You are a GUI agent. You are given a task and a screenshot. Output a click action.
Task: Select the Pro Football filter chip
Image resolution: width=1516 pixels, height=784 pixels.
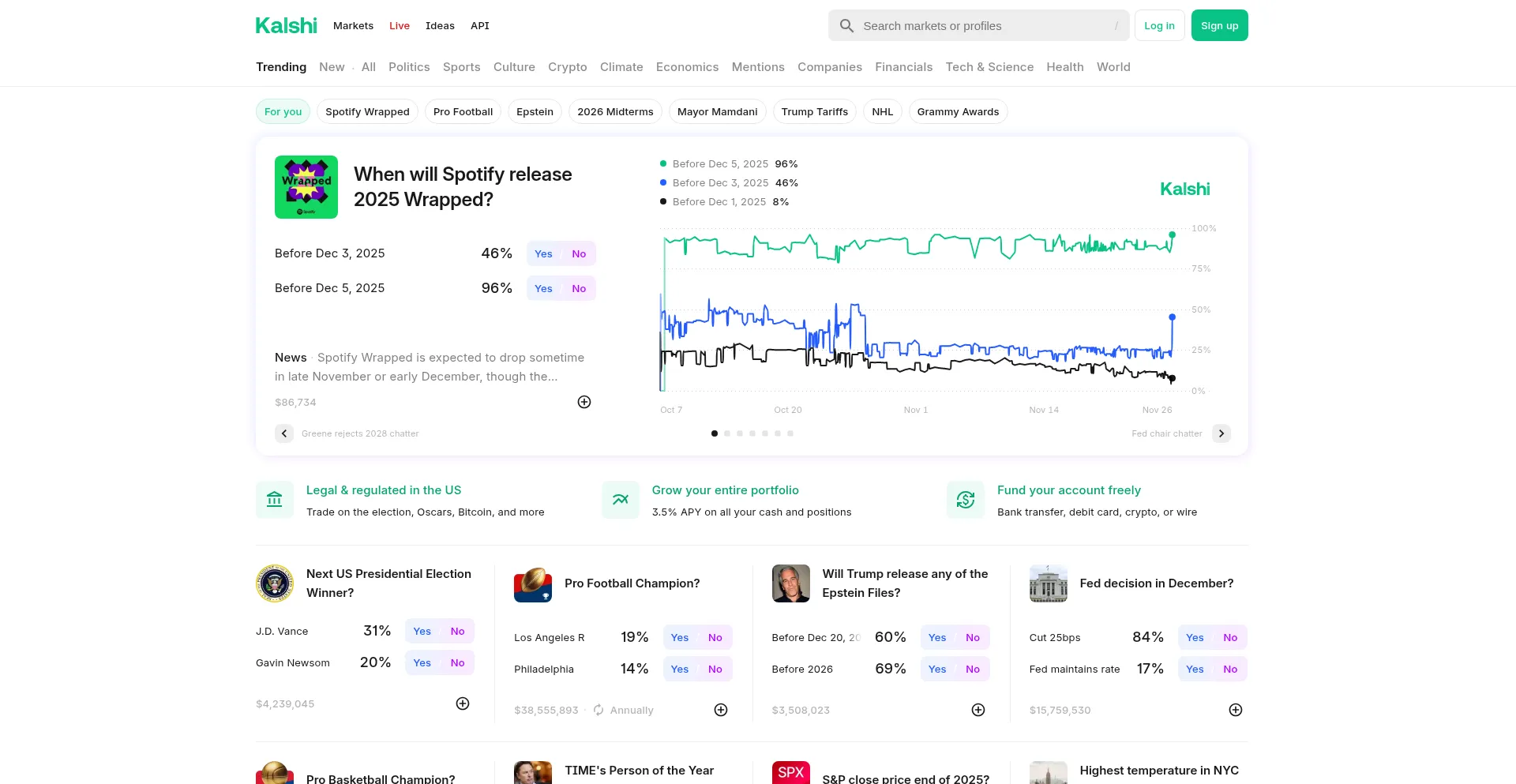463,111
